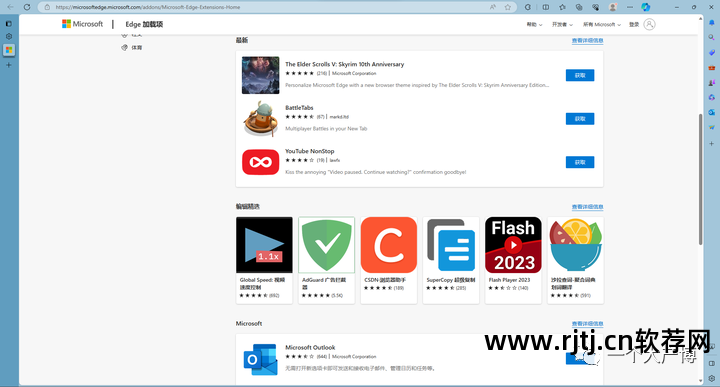Open YouTube NonStop title text
Viewport: 720px width, 387px height.
coord(309,151)
